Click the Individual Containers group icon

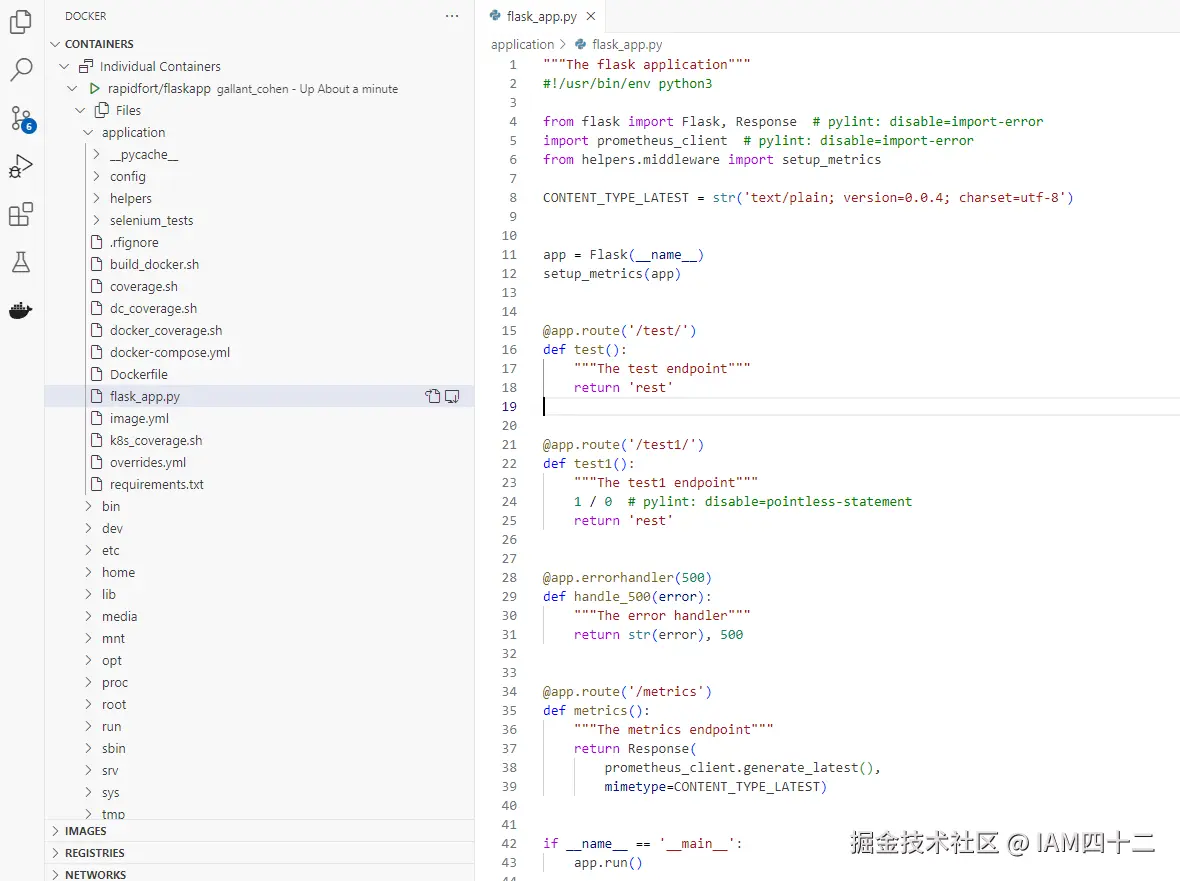click(x=87, y=66)
